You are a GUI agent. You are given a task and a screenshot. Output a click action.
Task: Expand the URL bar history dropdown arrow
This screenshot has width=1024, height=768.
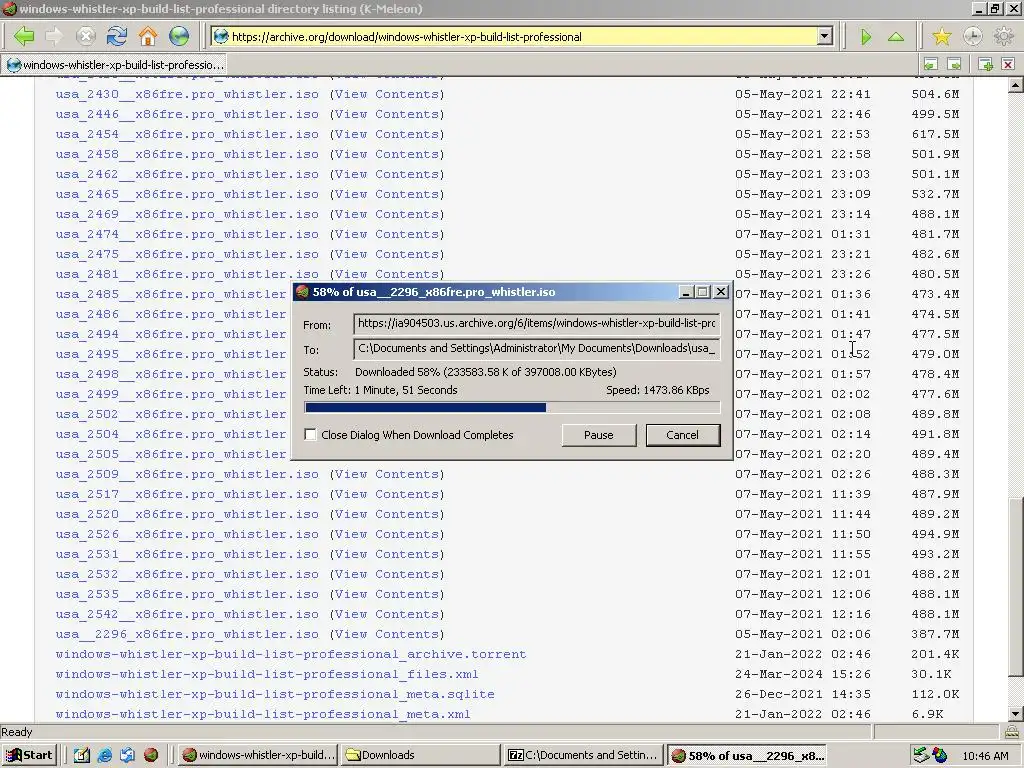coord(825,37)
